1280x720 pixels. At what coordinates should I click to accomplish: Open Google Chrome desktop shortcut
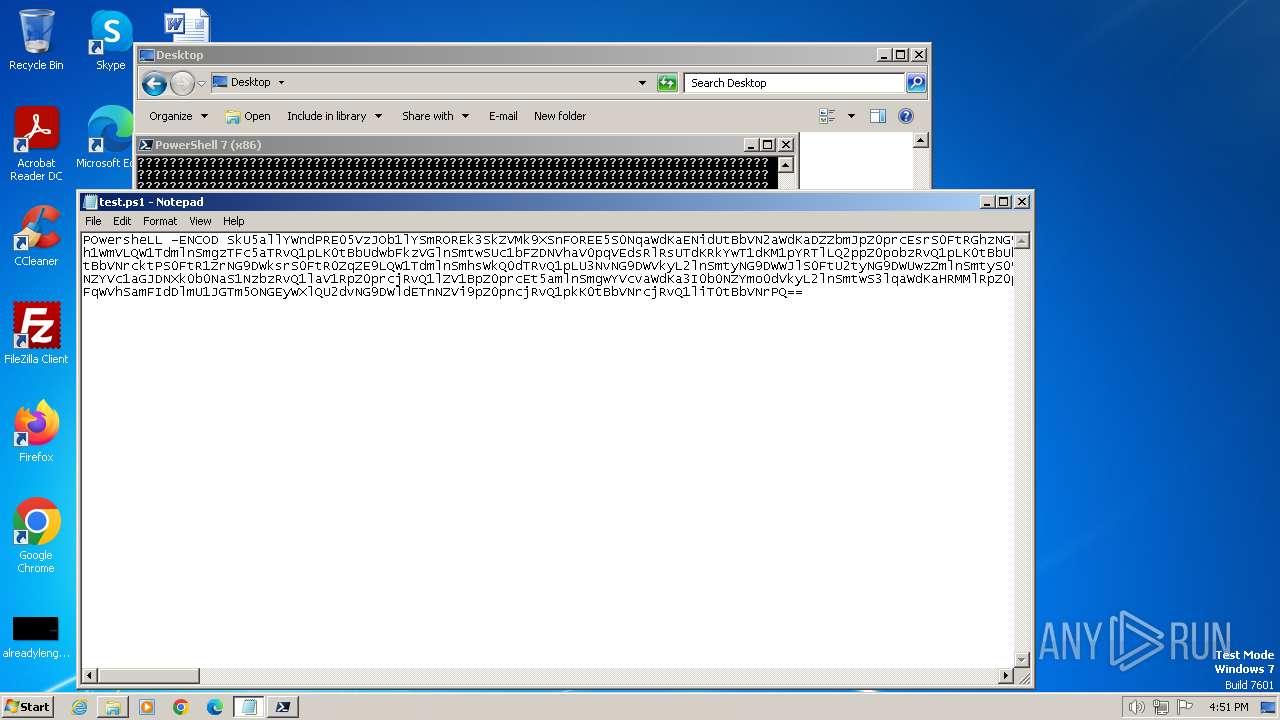coord(36,536)
